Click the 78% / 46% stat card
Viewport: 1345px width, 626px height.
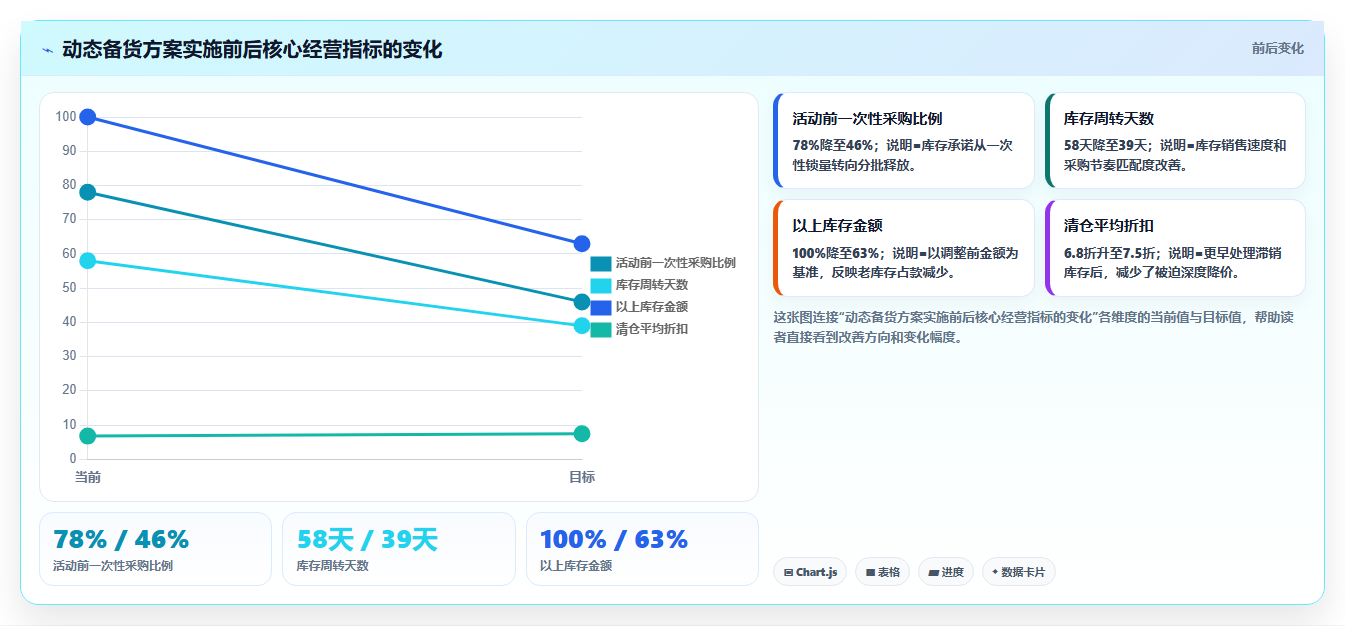[x=155, y=549]
